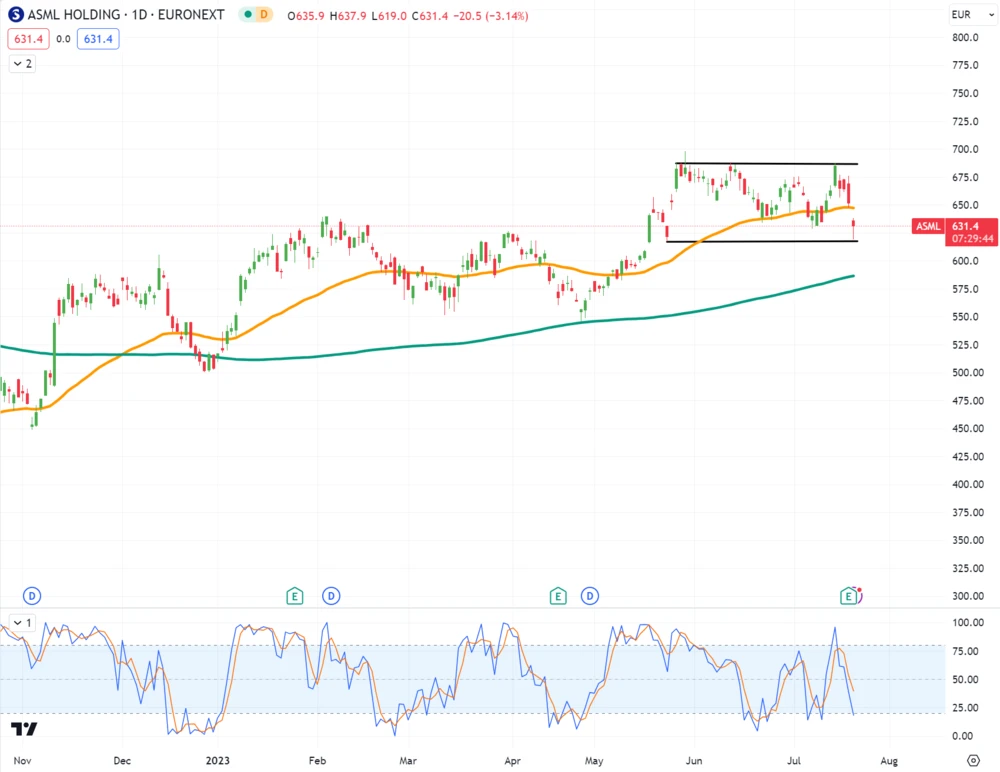Click the blue 631.4 buy price button
The height and width of the screenshot is (772, 1000).
[98, 39]
